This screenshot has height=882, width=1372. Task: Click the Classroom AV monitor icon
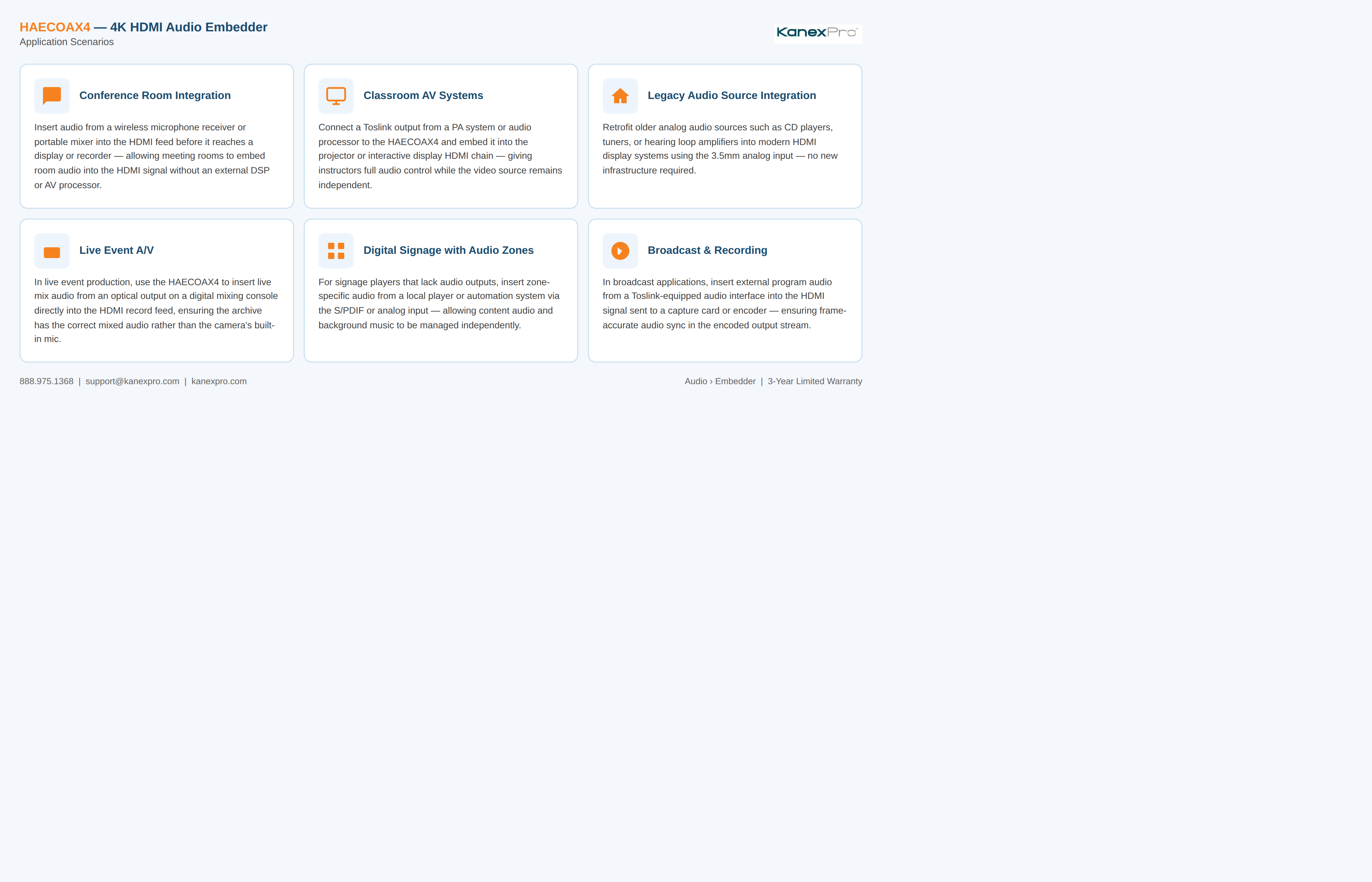click(336, 96)
